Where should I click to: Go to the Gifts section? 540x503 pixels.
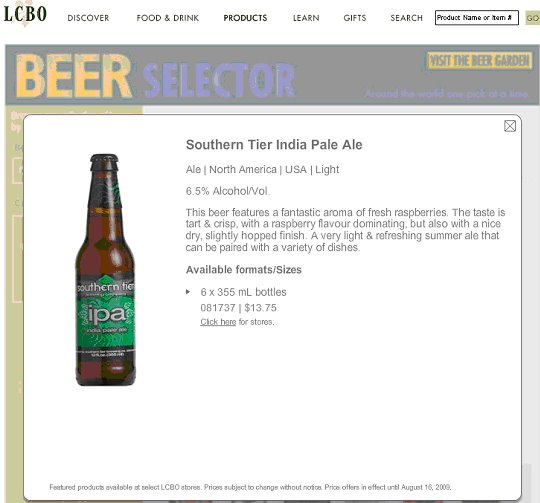(x=355, y=18)
